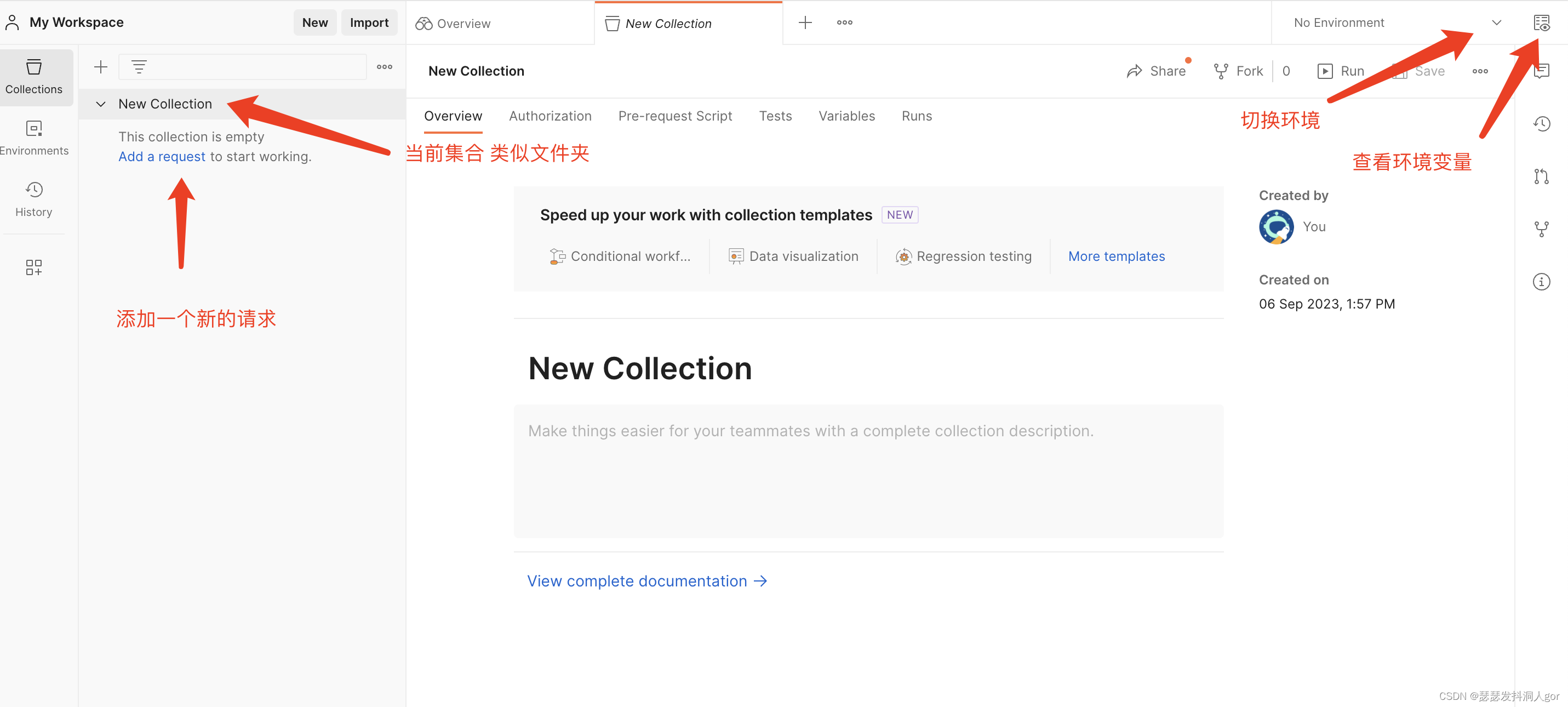Viewport: 1568px width, 707px height.
Task: Collapse the New Collection tree chevron
Action: [101, 104]
